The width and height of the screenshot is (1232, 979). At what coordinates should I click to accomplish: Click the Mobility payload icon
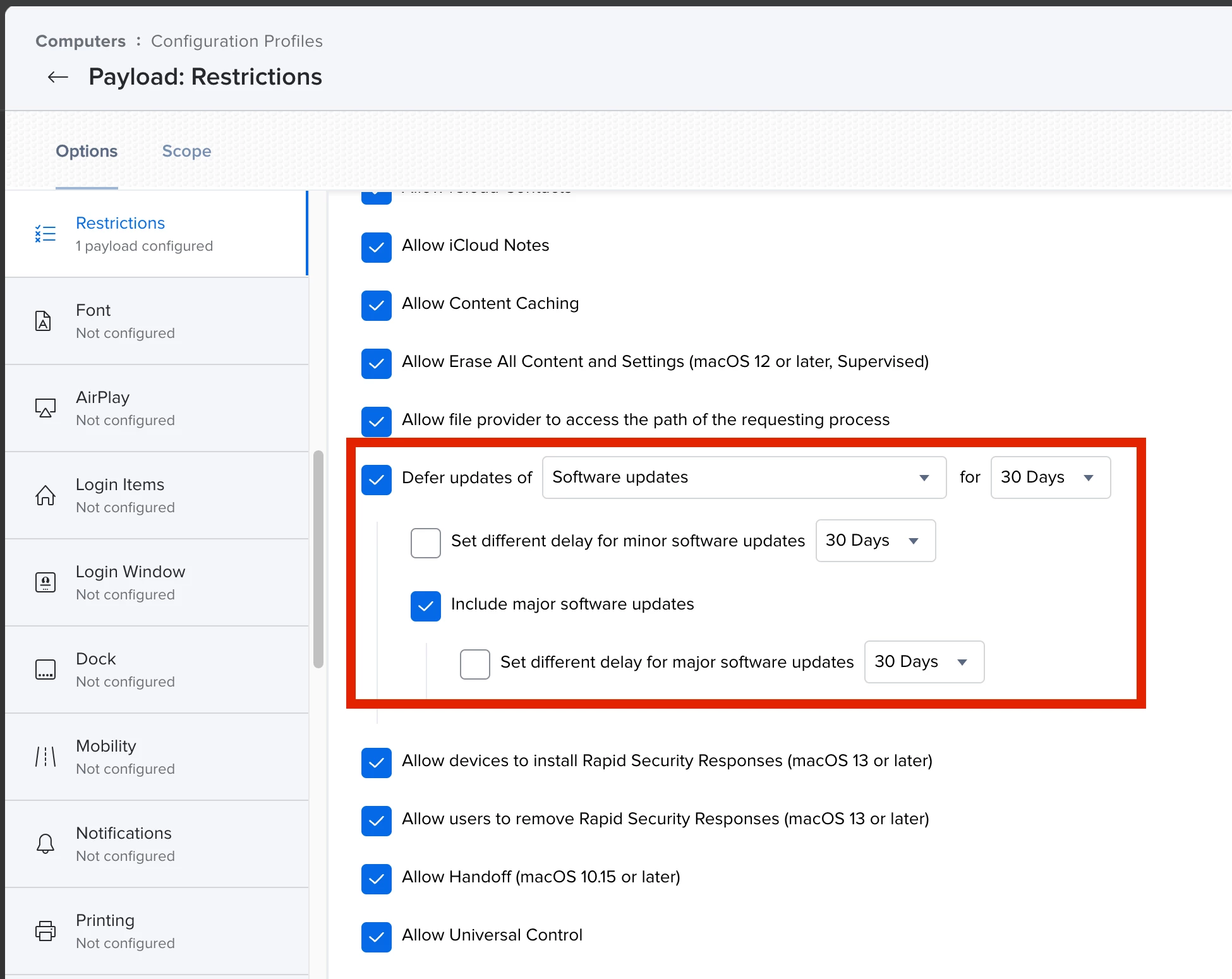pos(45,757)
